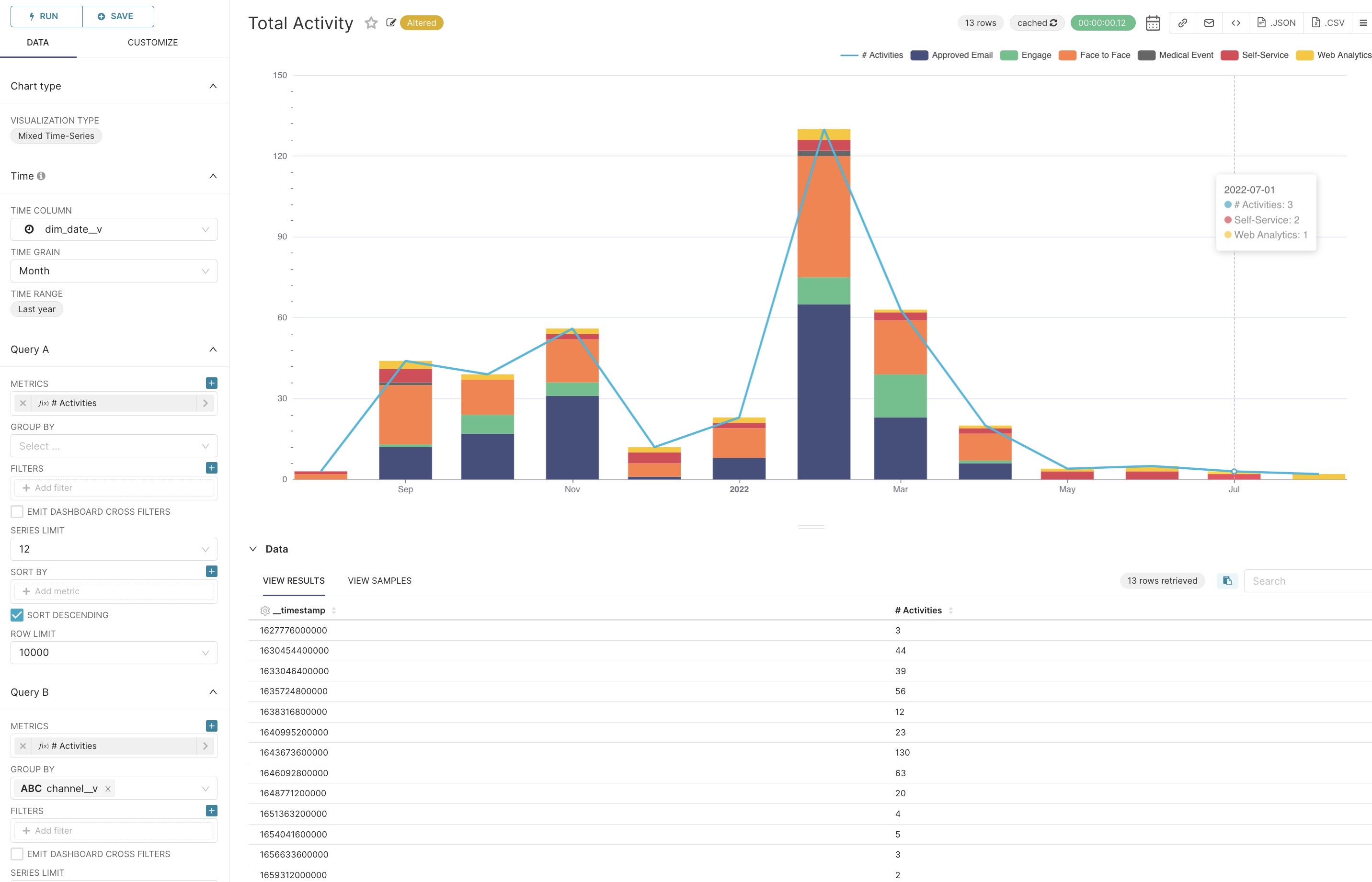Screen dimensions: 1372x882
Task: Copy chart permalink with link icon
Action: [1182, 23]
